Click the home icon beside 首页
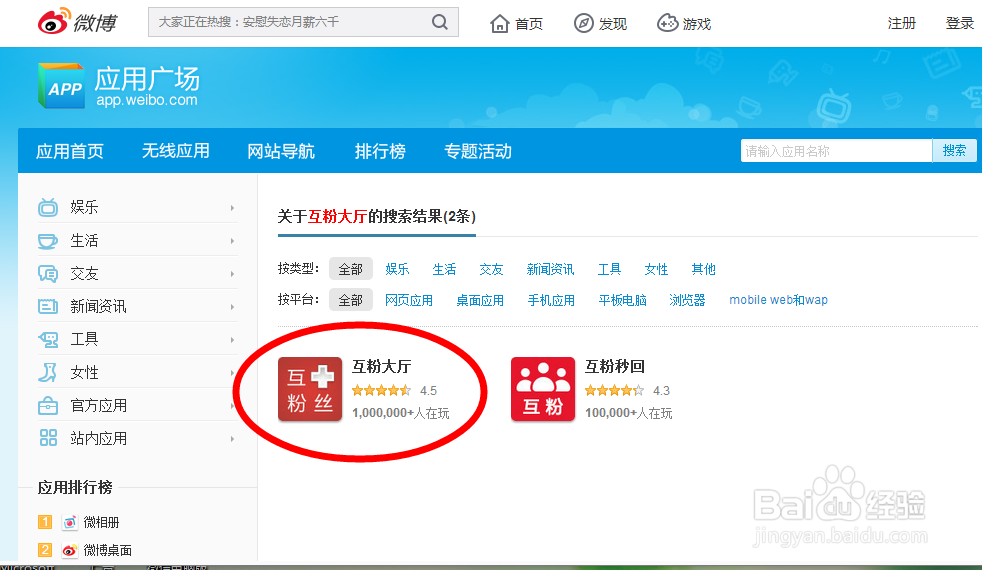The width and height of the screenshot is (982, 570). point(499,23)
